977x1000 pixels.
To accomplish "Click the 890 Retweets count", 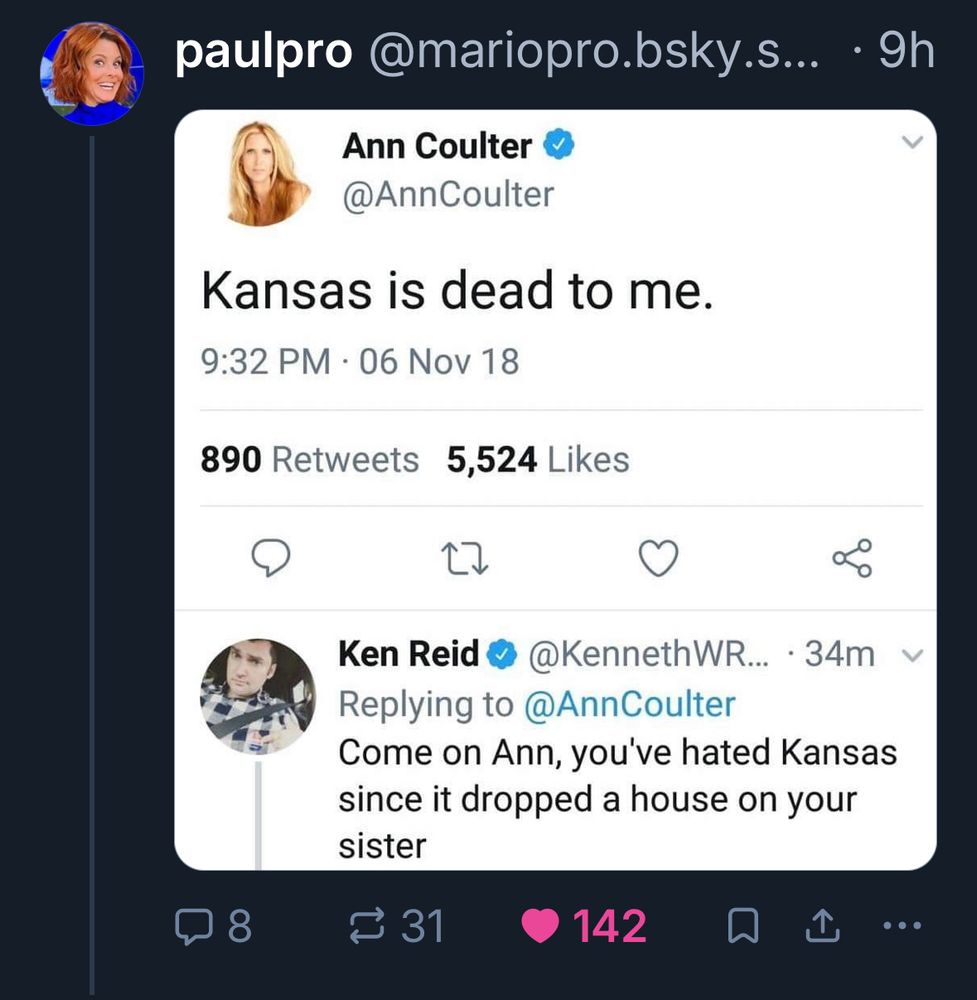I will pyautogui.click(x=309, y=459).
